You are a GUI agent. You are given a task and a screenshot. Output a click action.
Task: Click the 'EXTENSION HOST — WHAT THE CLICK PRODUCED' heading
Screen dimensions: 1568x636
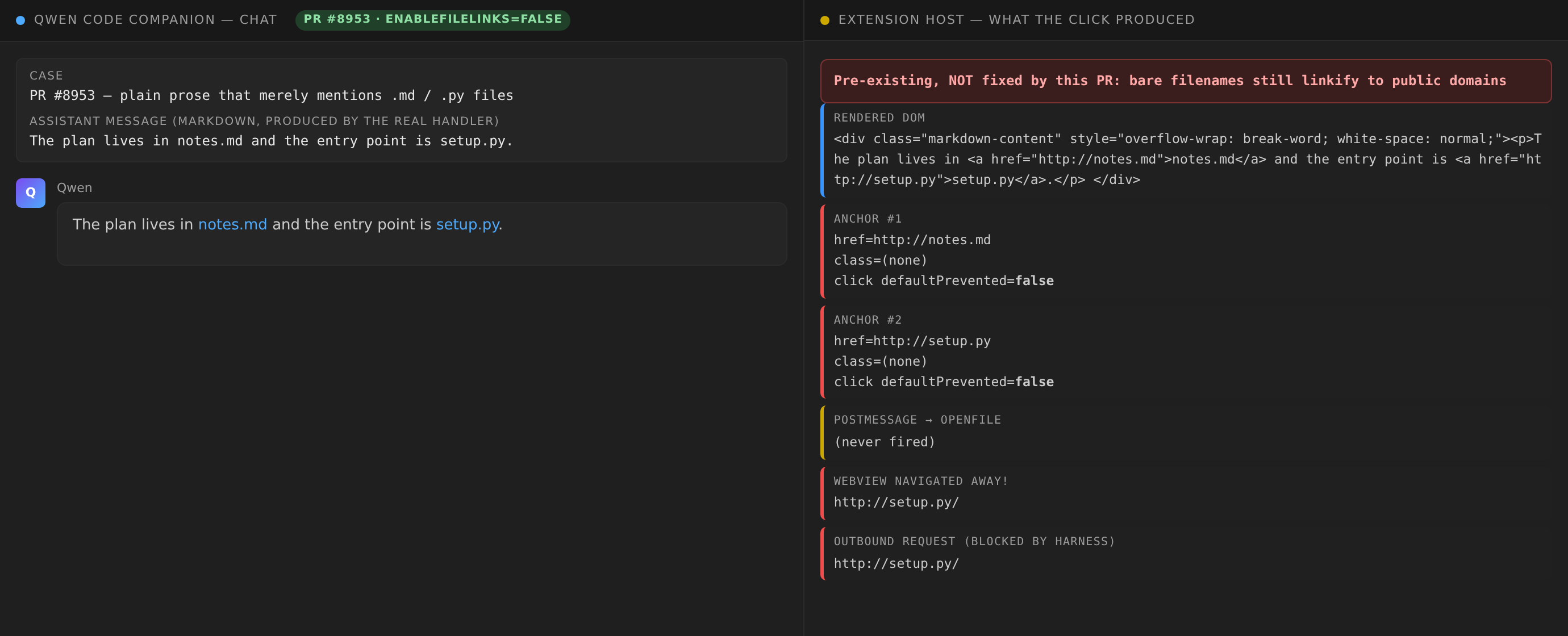[x=1016, y=19]
